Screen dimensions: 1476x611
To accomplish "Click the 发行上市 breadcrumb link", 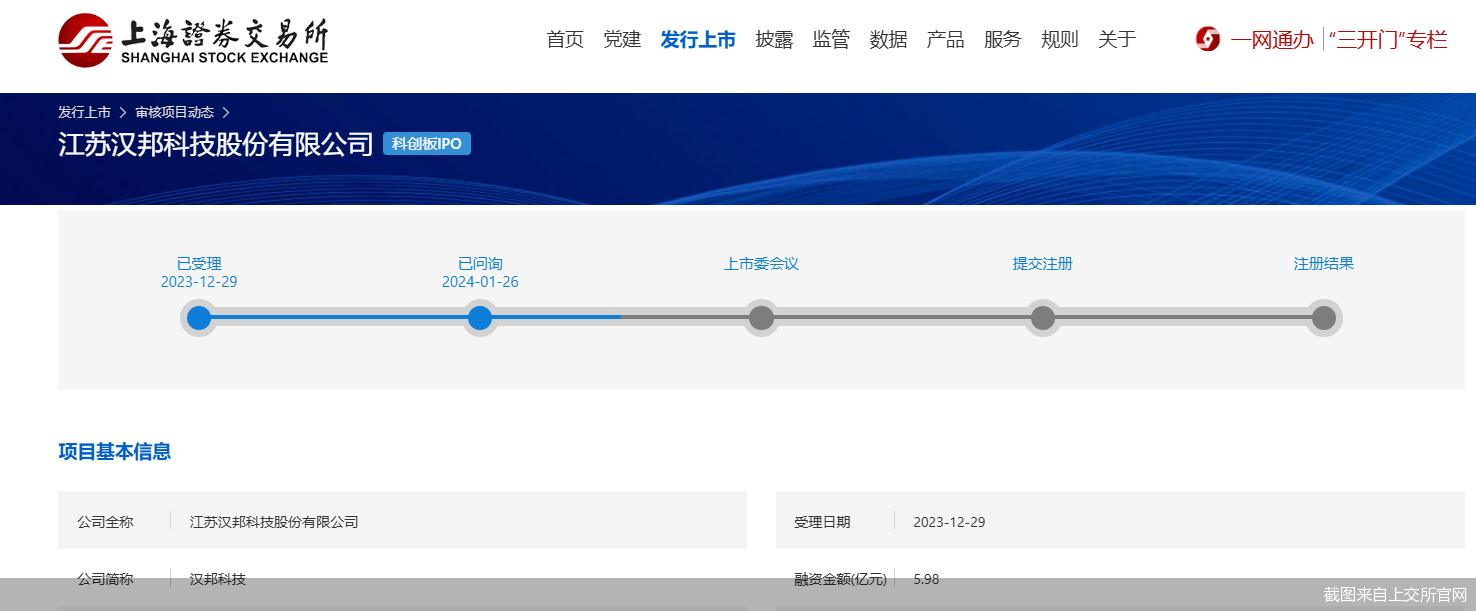I will tap(86, 112).
